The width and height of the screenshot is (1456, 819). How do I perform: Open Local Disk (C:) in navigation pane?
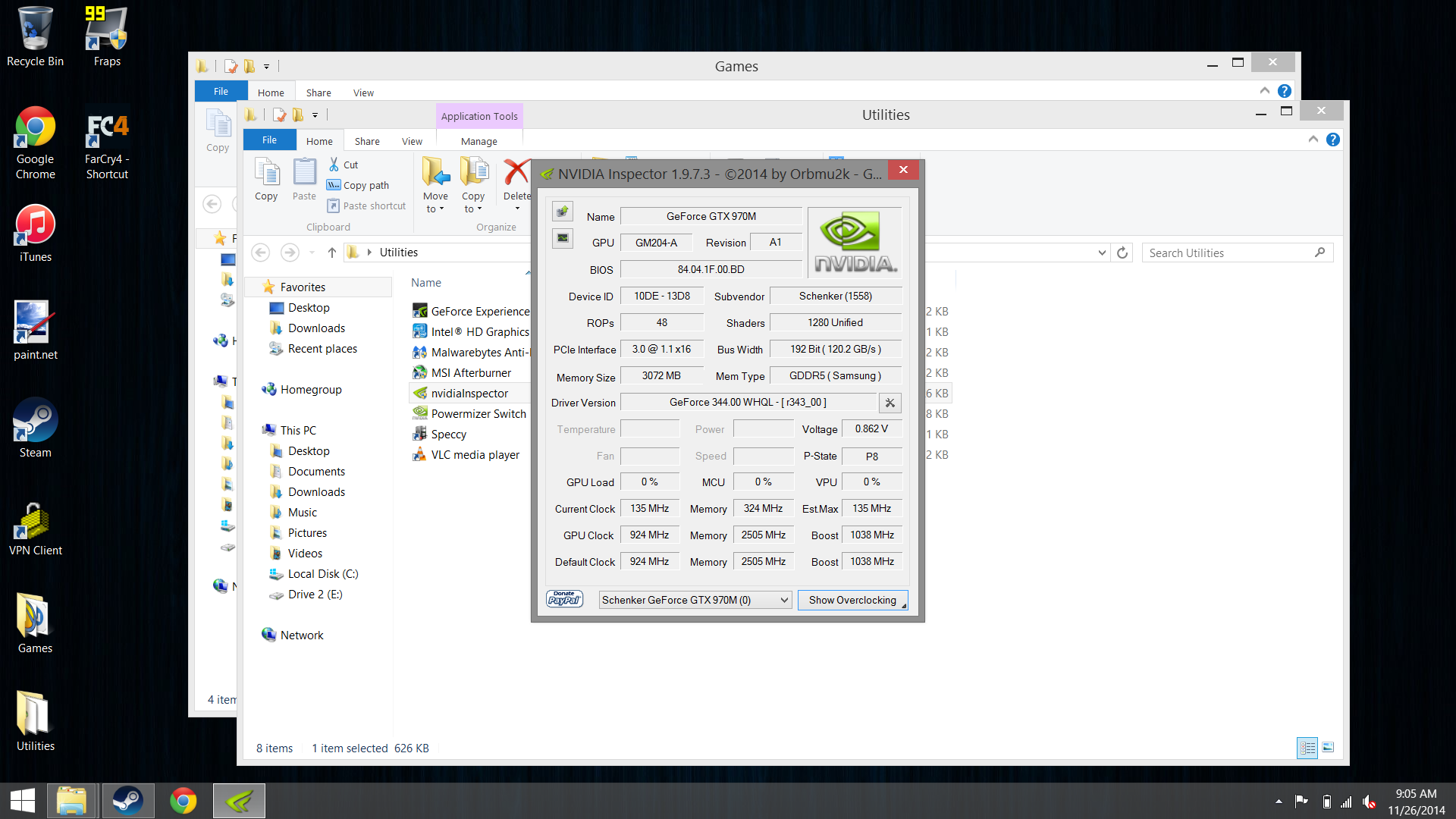[x=322, y=574]
